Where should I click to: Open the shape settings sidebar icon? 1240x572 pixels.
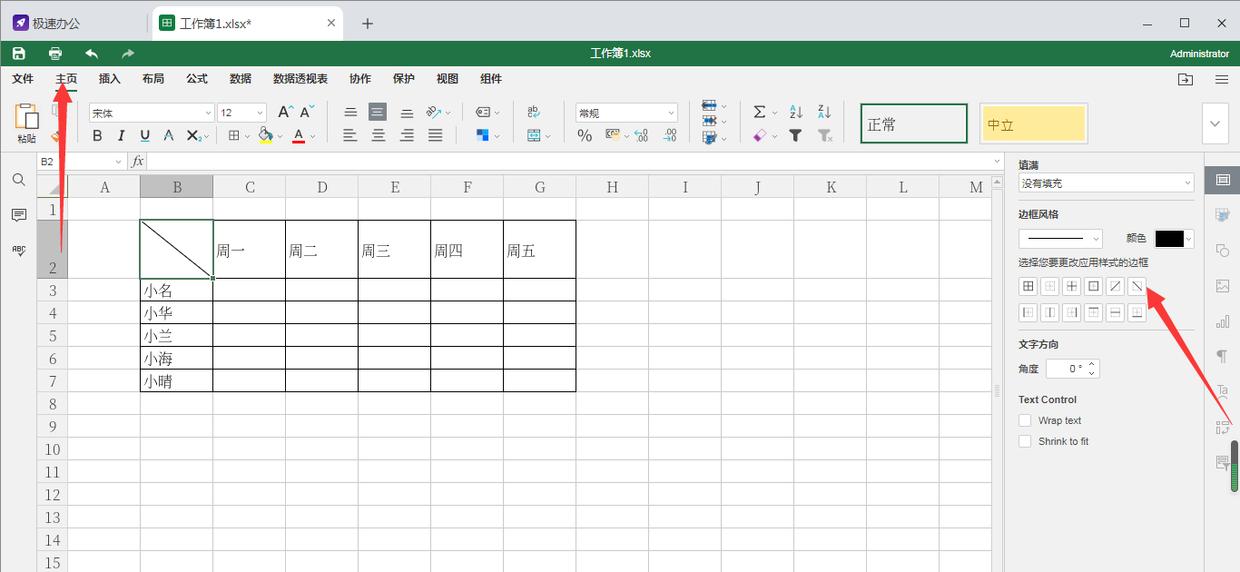[1222, 250]
